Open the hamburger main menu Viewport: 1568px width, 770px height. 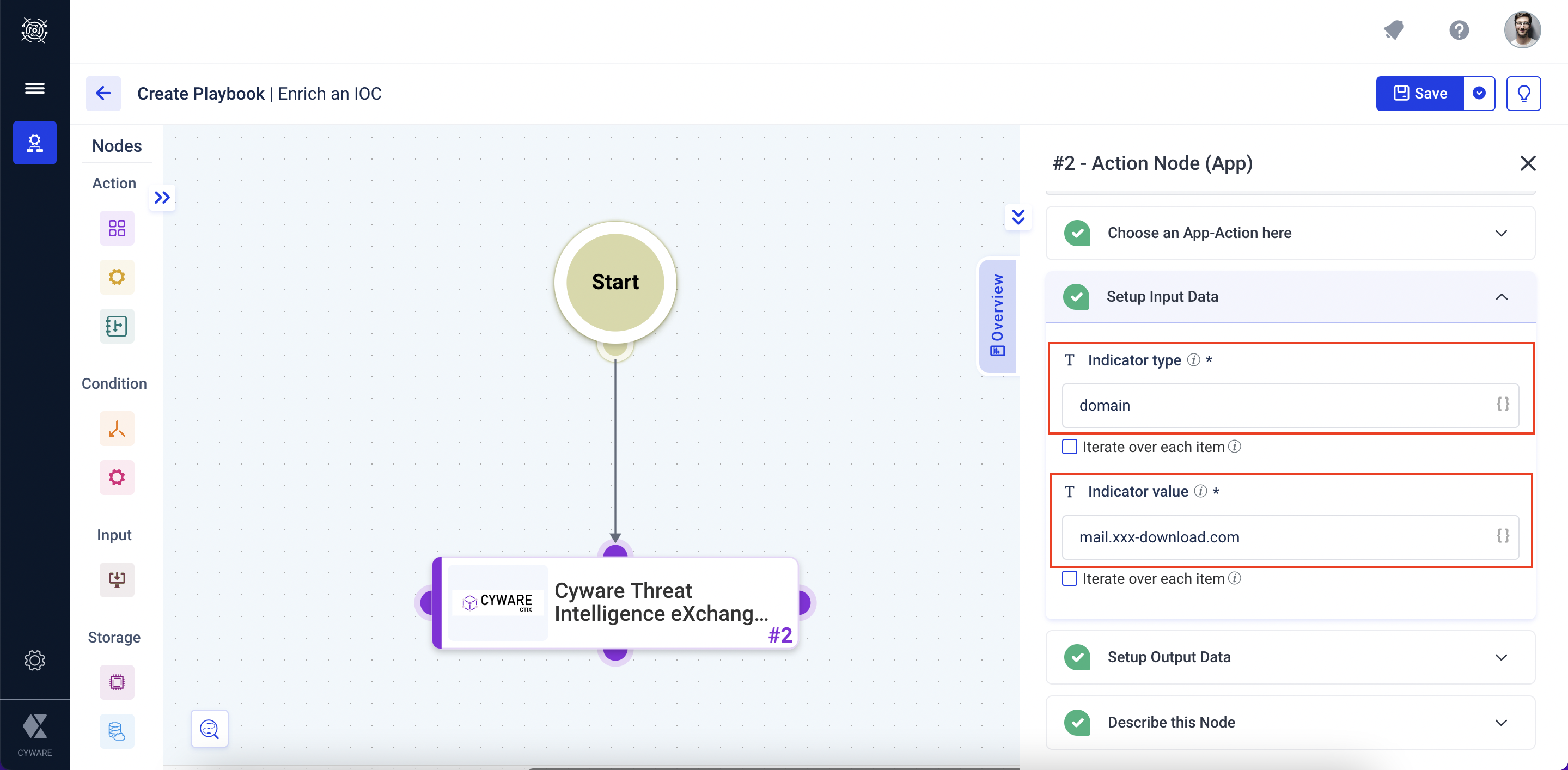tap(35, 88)
